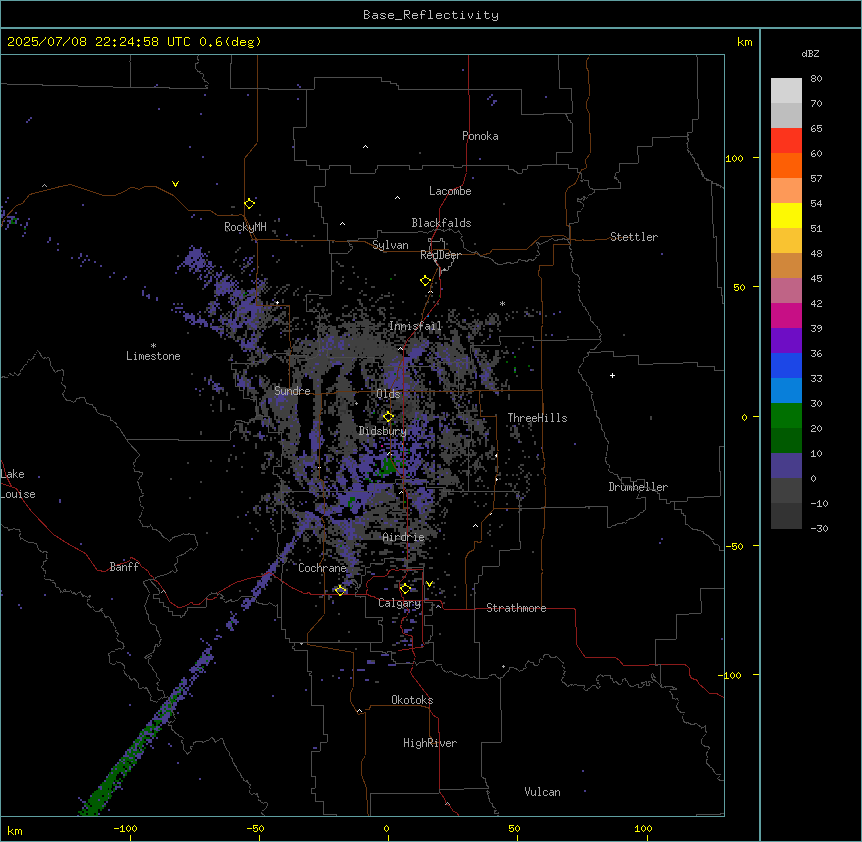Click the km unit label at top right

745,42
